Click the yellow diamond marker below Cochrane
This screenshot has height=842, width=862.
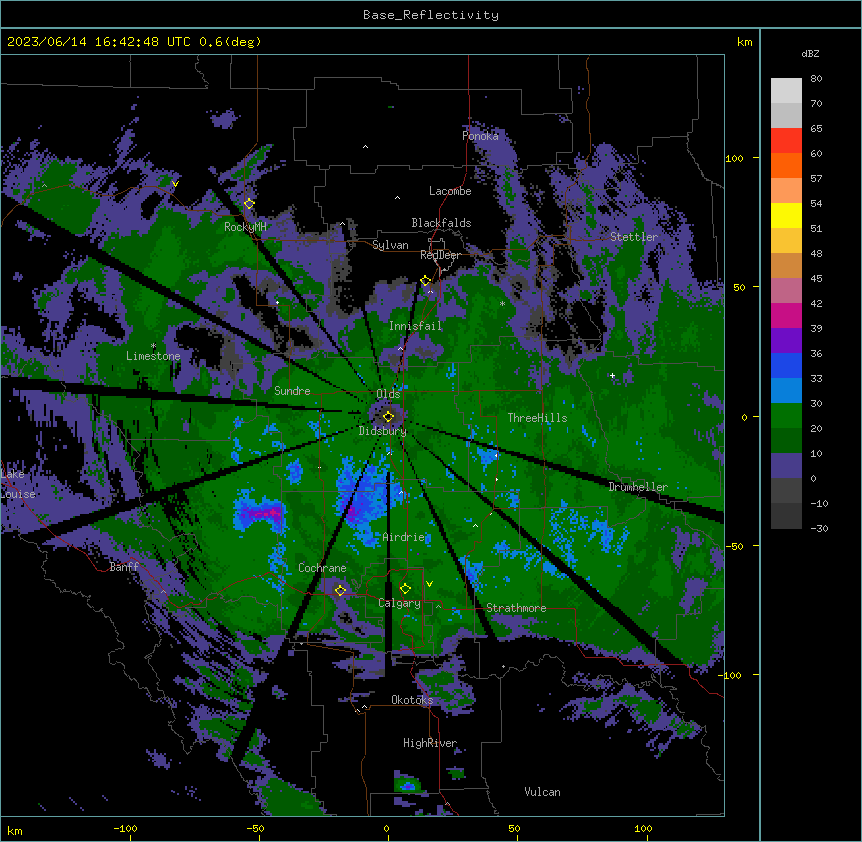coord(340,590)
